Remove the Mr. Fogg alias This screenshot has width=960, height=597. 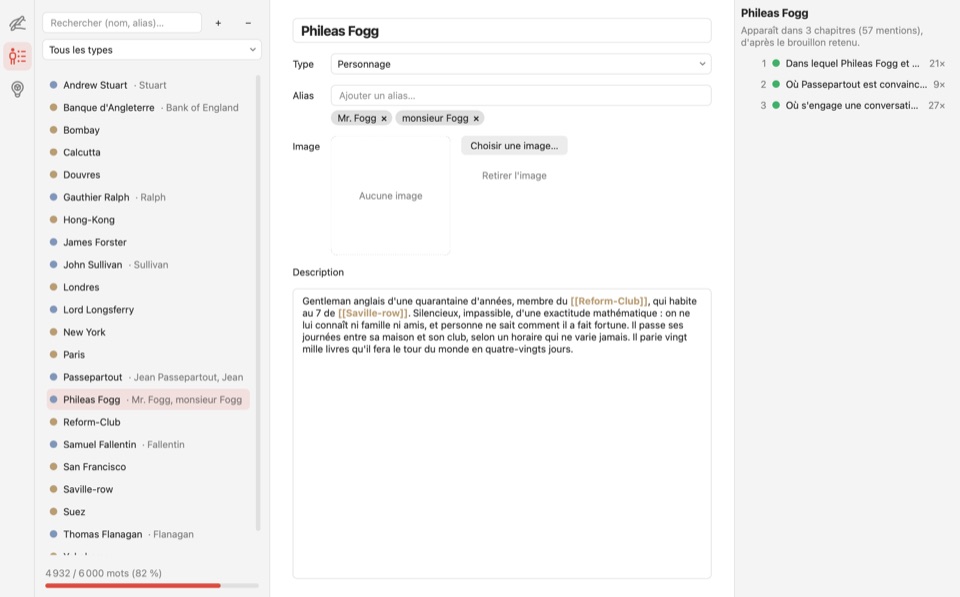point(384,118)
